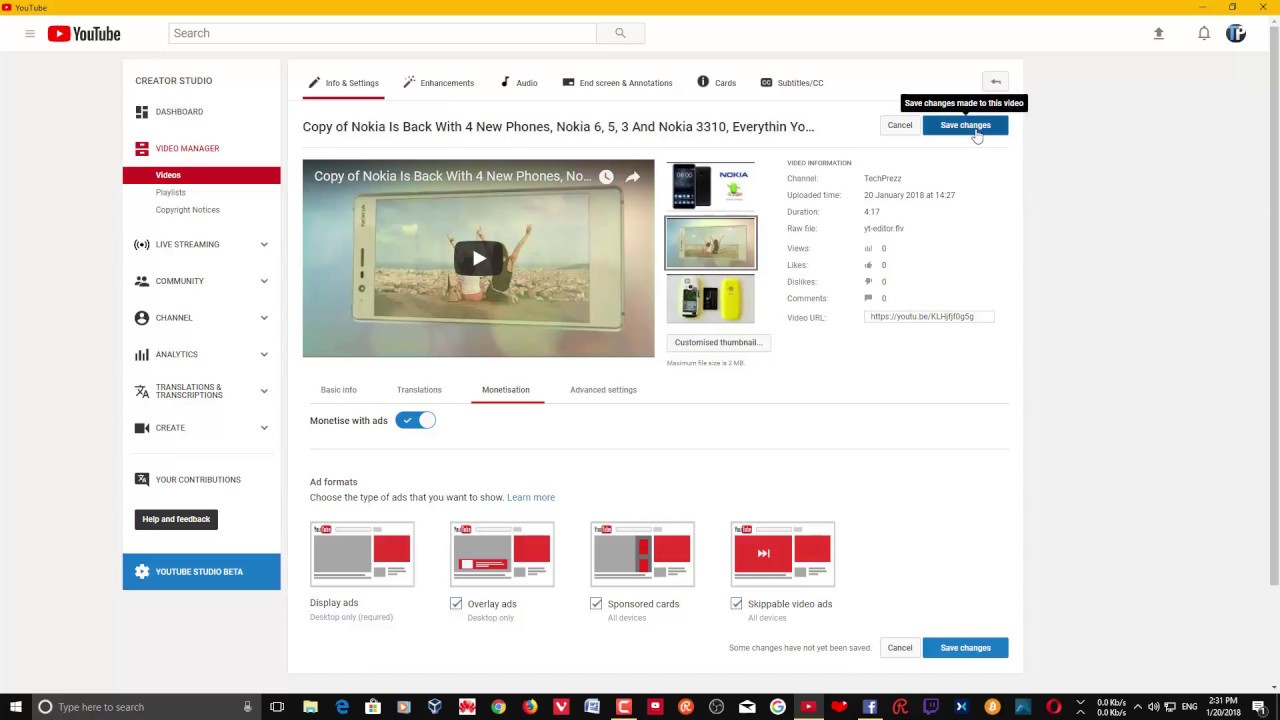The width and height of the screenshot is (1280, 720).
Task: Click the Windows Start button
Action: 16,707
